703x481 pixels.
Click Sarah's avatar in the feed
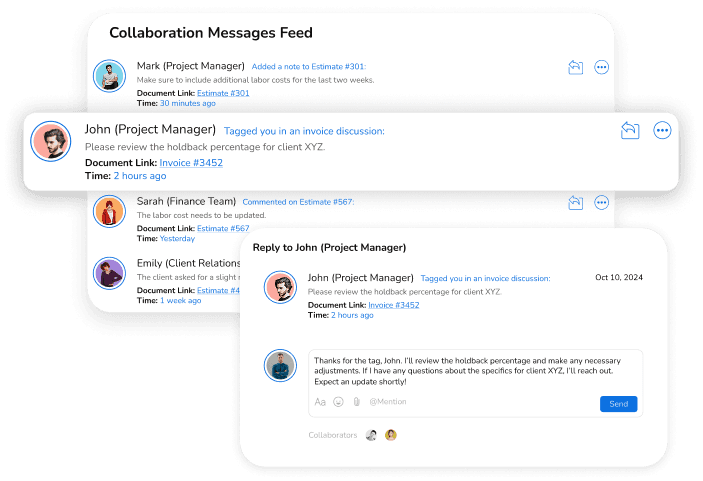coord(109,211)
